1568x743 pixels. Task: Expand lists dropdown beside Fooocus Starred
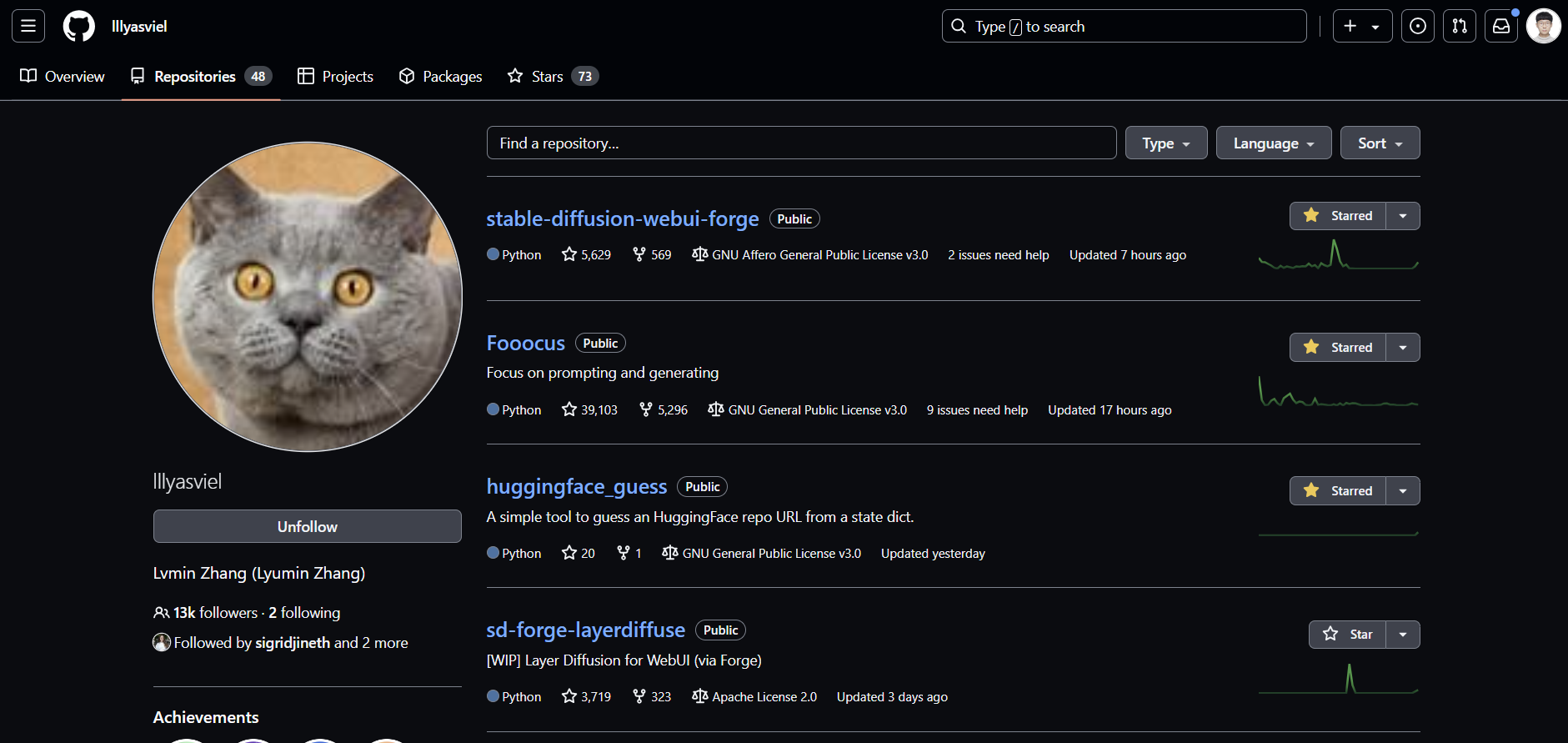(1403, 347)
